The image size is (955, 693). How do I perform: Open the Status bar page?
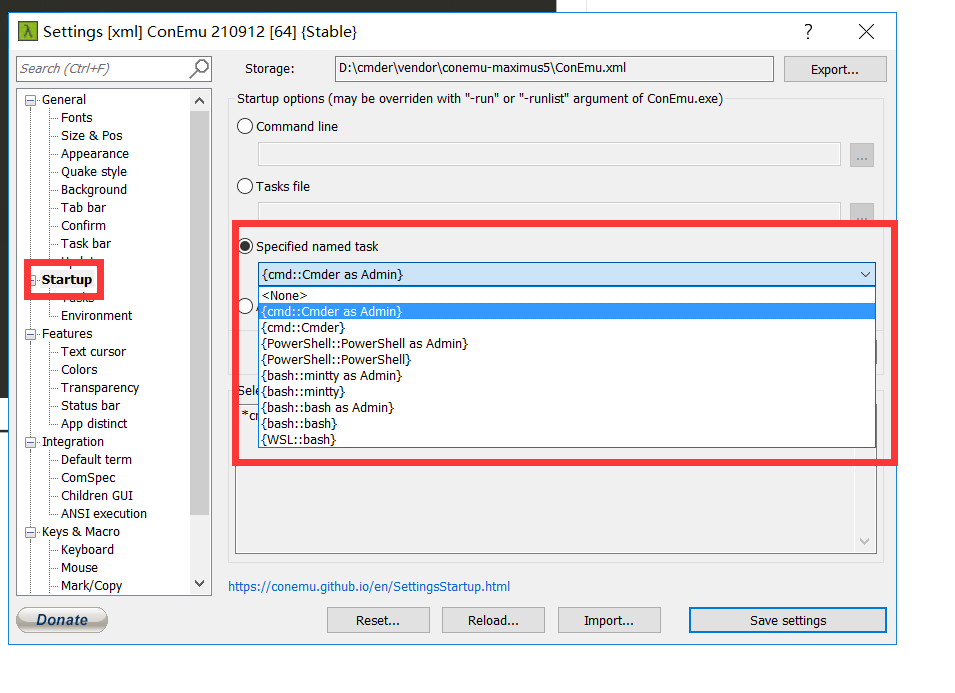point(91,406)
